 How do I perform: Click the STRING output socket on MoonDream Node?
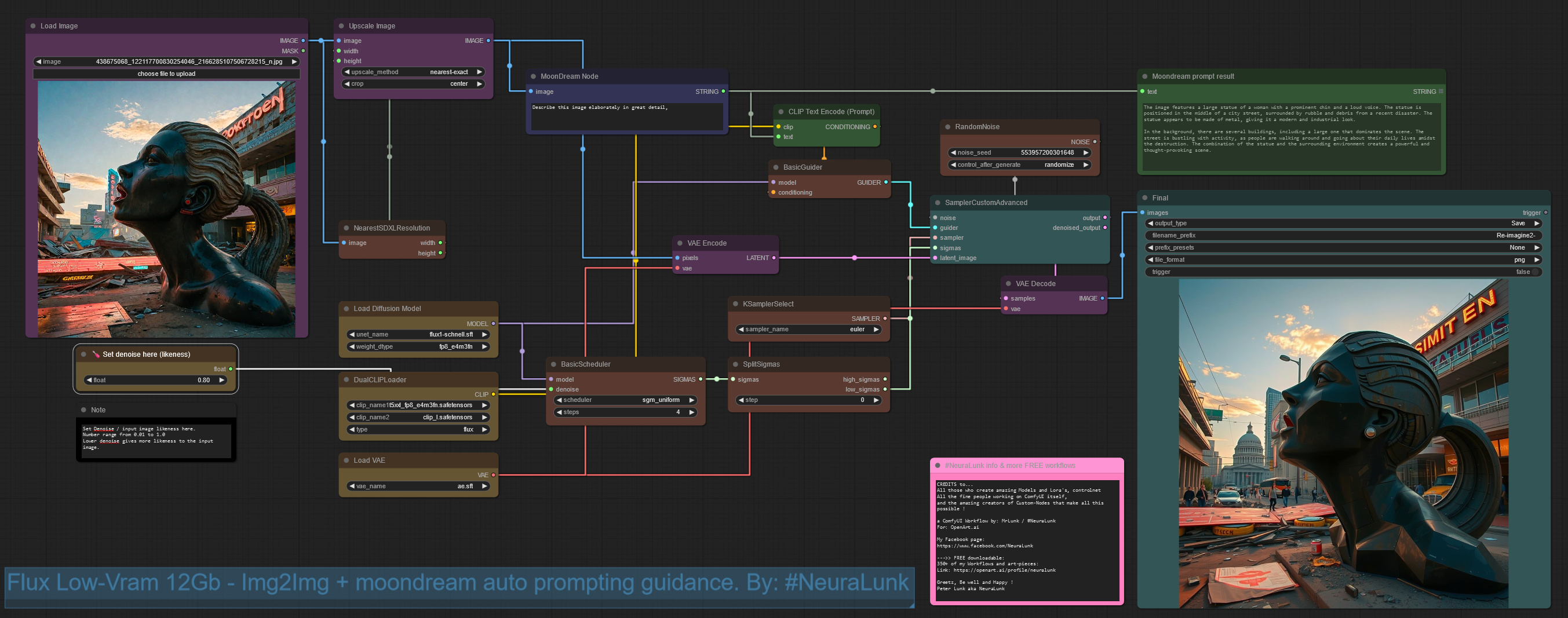723,92
